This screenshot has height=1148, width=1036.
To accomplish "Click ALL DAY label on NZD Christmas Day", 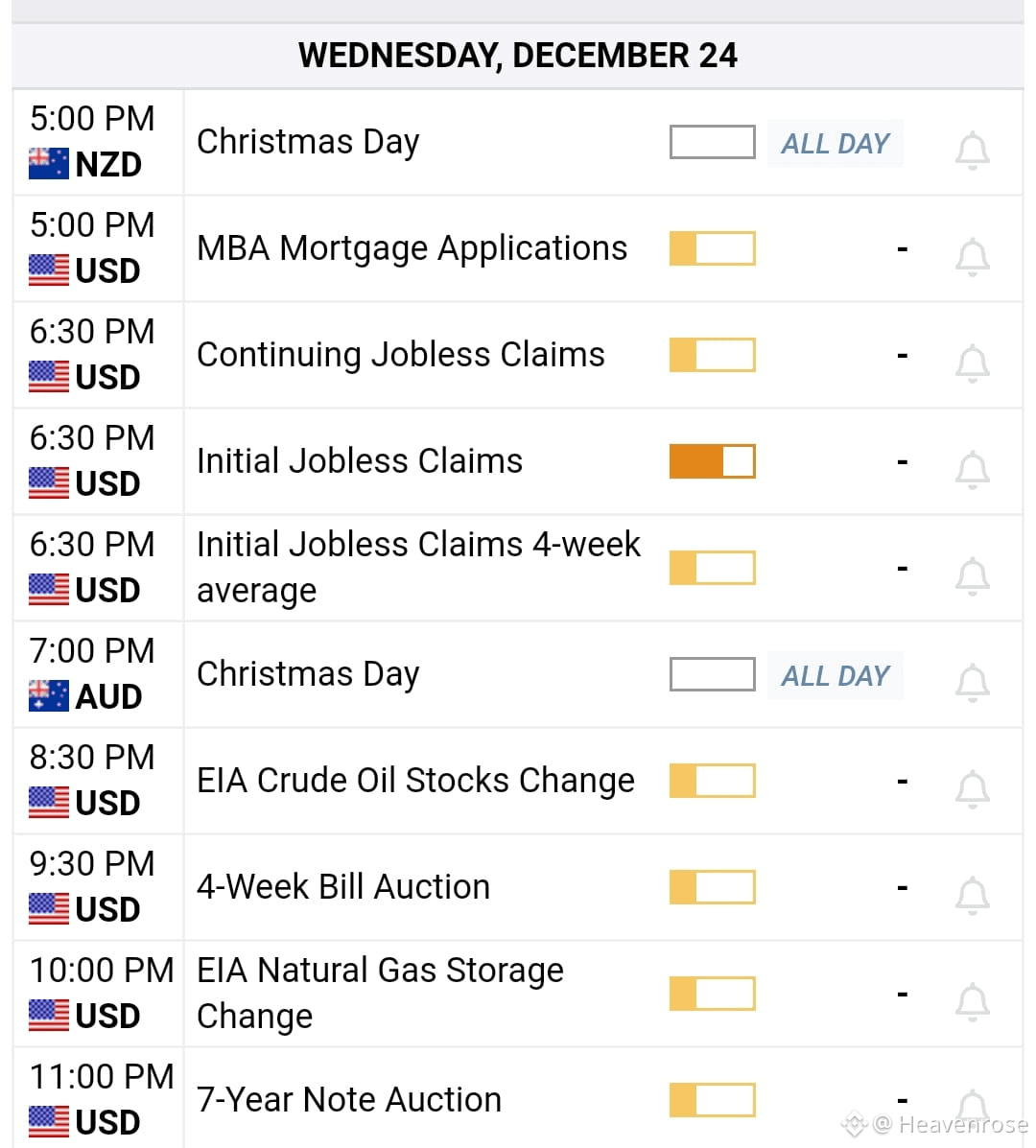I will tap(836, 144).
